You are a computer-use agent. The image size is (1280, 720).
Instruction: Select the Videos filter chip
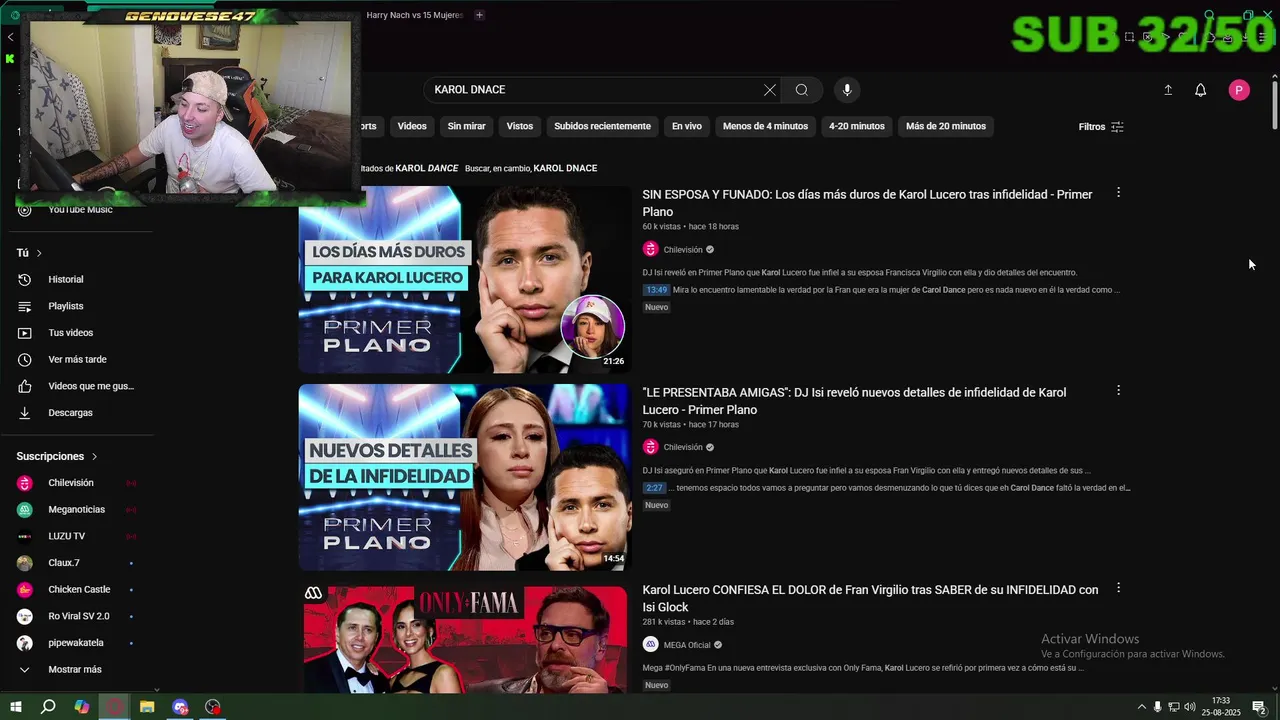412,126
